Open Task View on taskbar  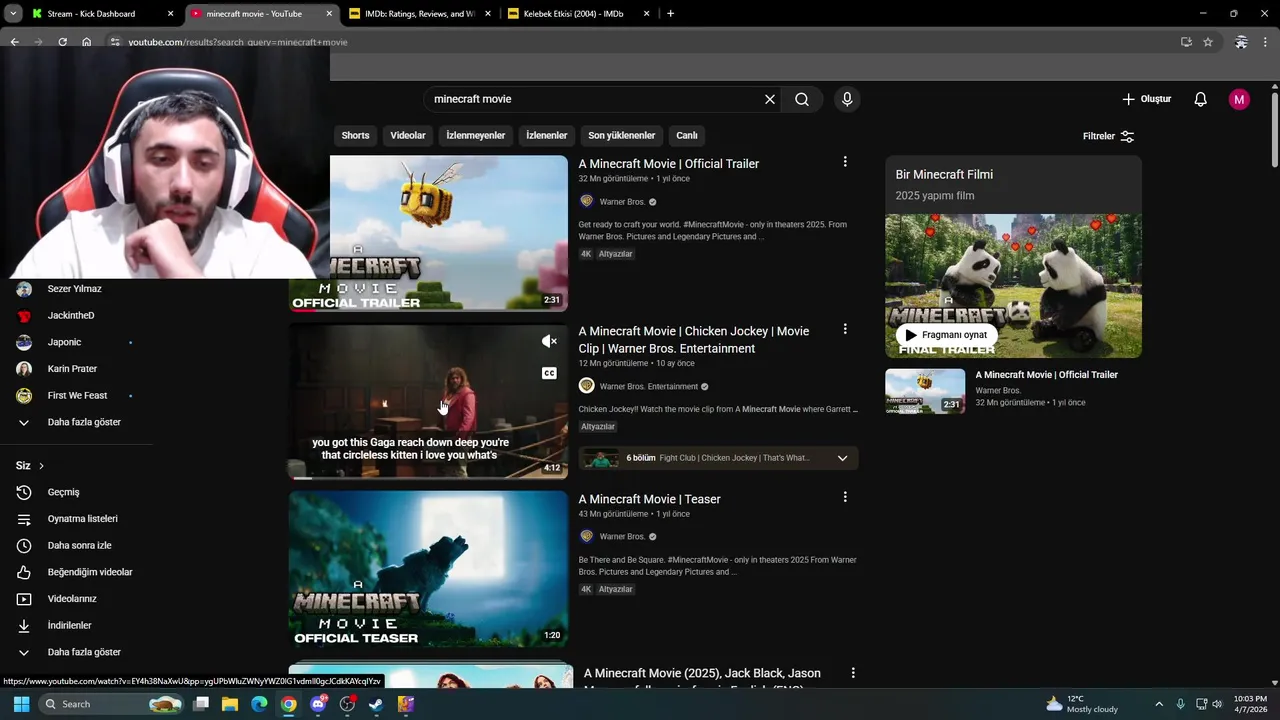201,704
